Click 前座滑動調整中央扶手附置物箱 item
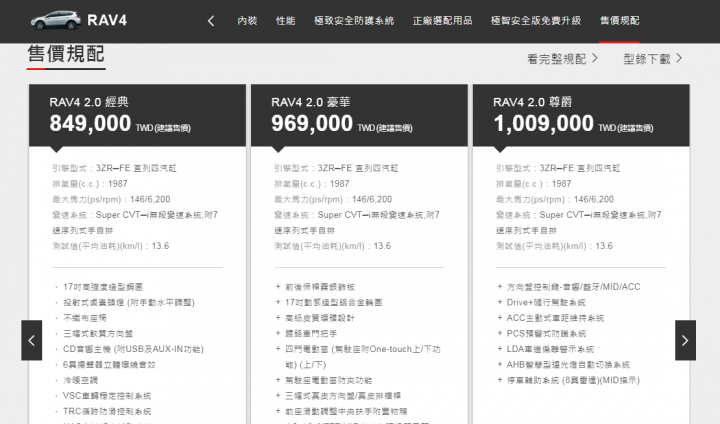720x424 pixels. (346, 412)
